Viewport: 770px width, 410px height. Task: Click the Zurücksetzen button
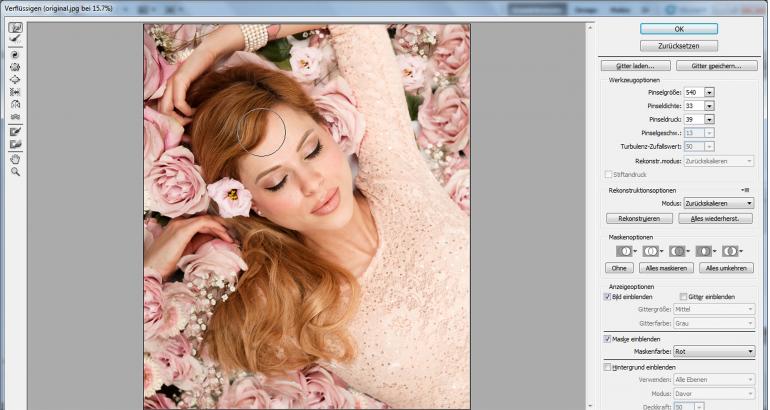pyautogui.click(x=679, y=46)
